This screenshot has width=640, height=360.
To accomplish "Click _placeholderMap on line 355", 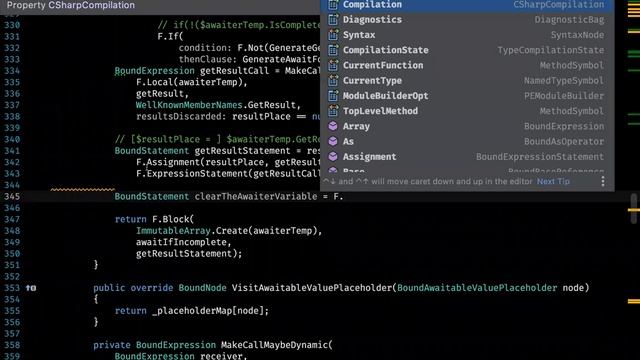I will tap(192, 311).
